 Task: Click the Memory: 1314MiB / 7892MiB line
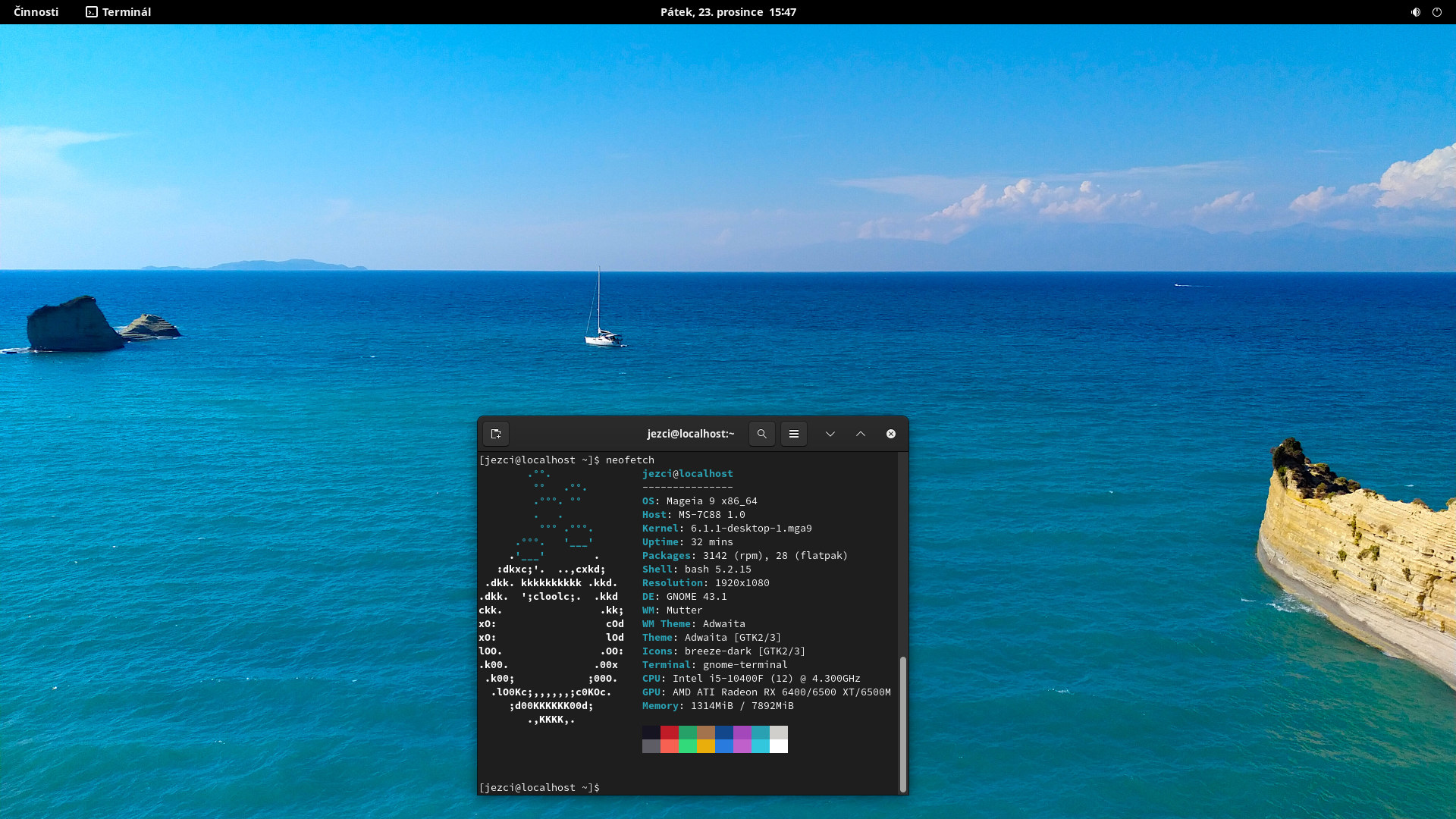click(x=718, y=705)
